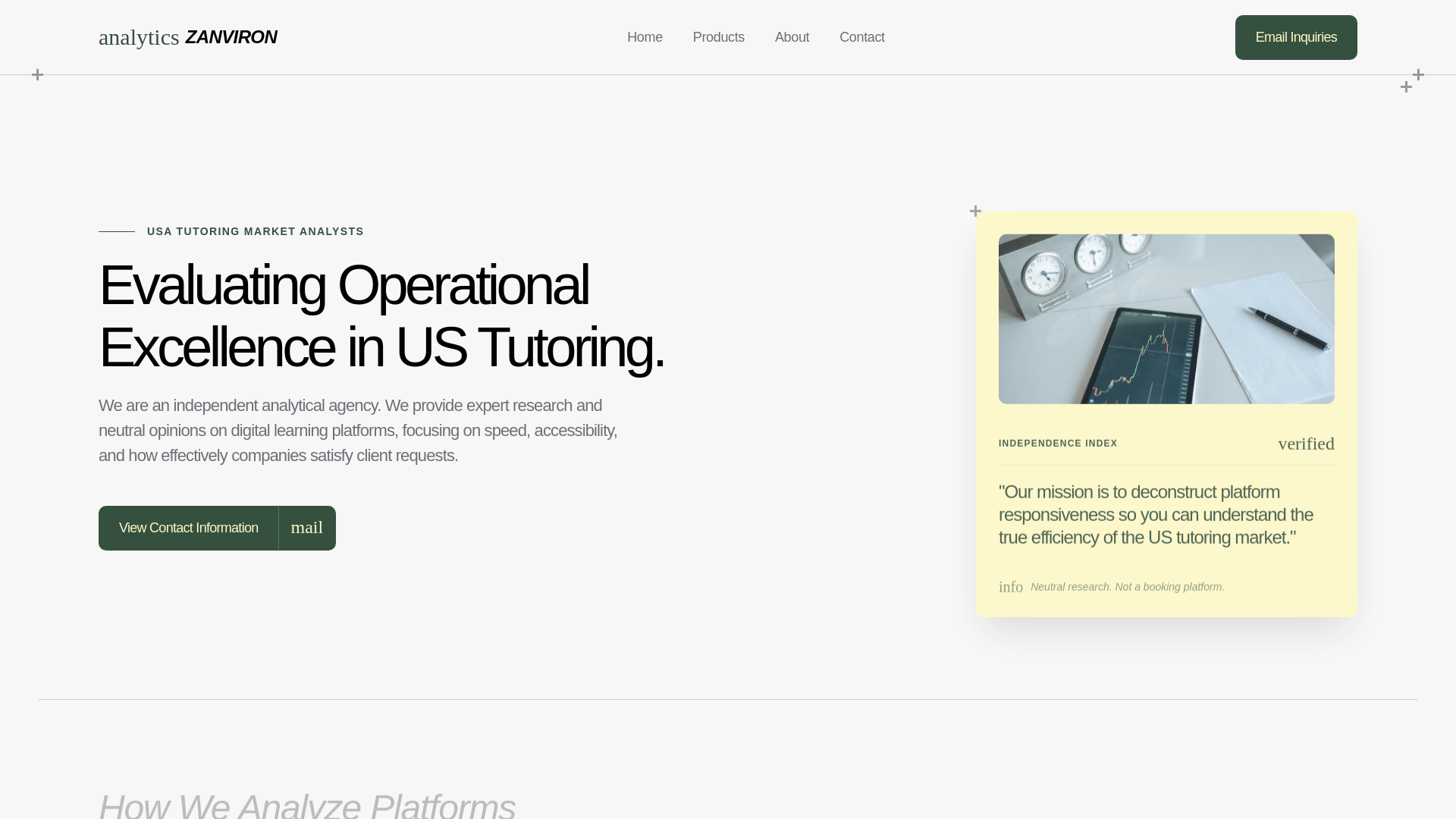Click the mail icon in the hero button
This screenshot has width=1456, height=819.
[307, 528]
